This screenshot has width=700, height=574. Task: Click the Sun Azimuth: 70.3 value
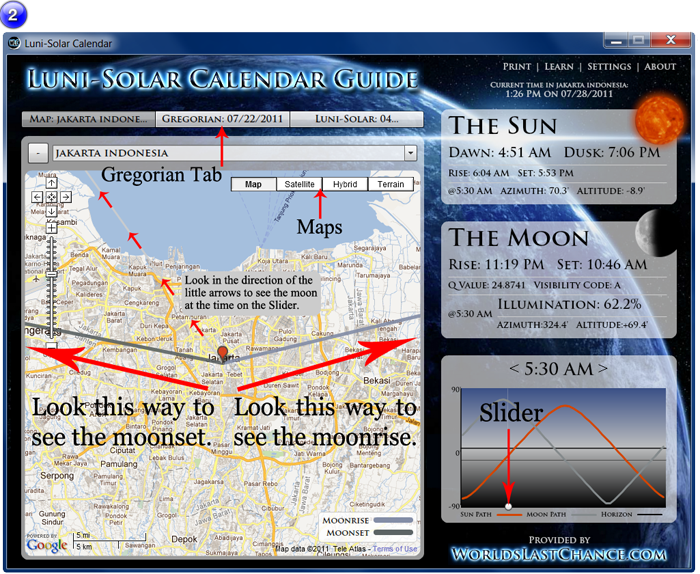[x=534, y=191]
